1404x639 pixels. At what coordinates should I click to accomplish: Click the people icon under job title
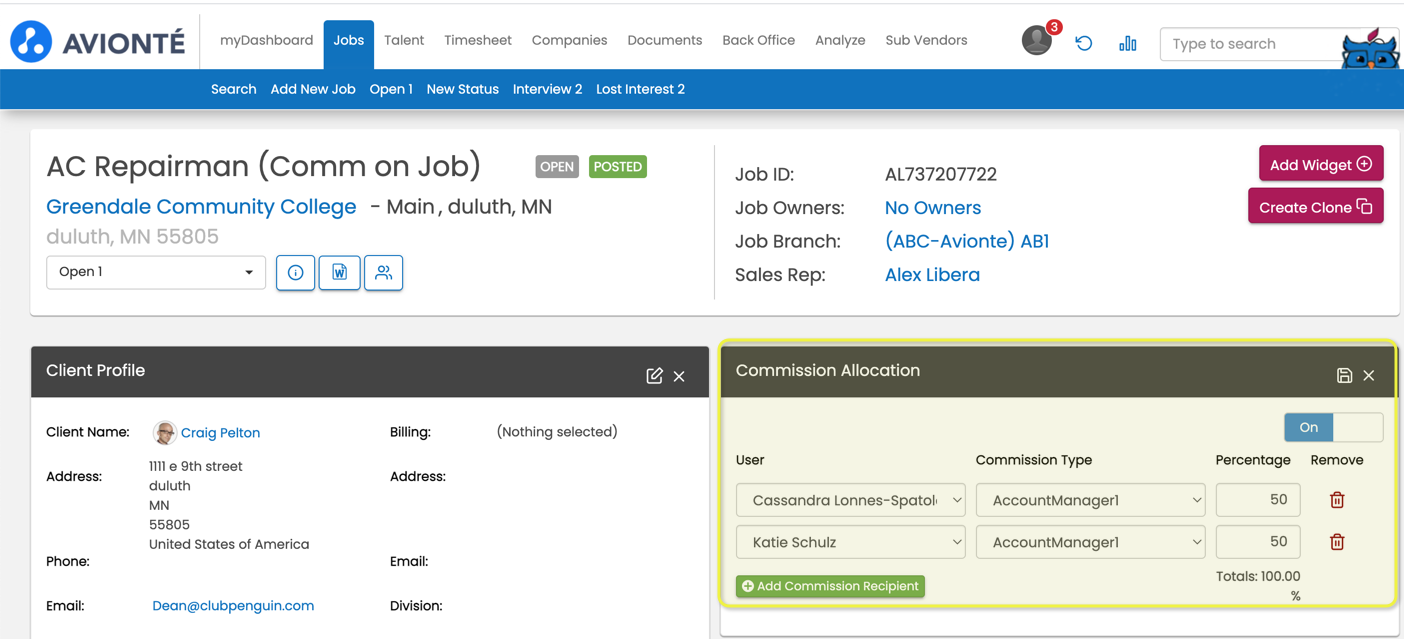click(383, 273)
